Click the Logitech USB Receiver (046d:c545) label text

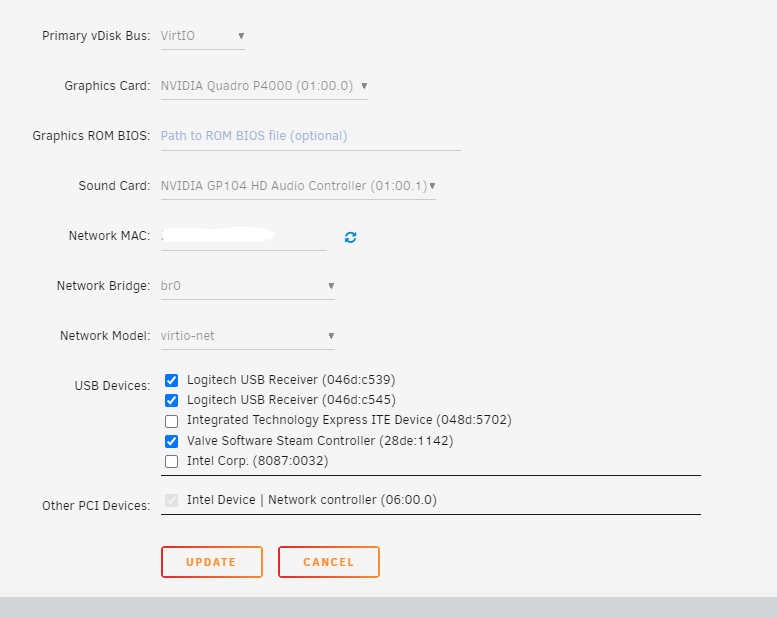[291, 400]
